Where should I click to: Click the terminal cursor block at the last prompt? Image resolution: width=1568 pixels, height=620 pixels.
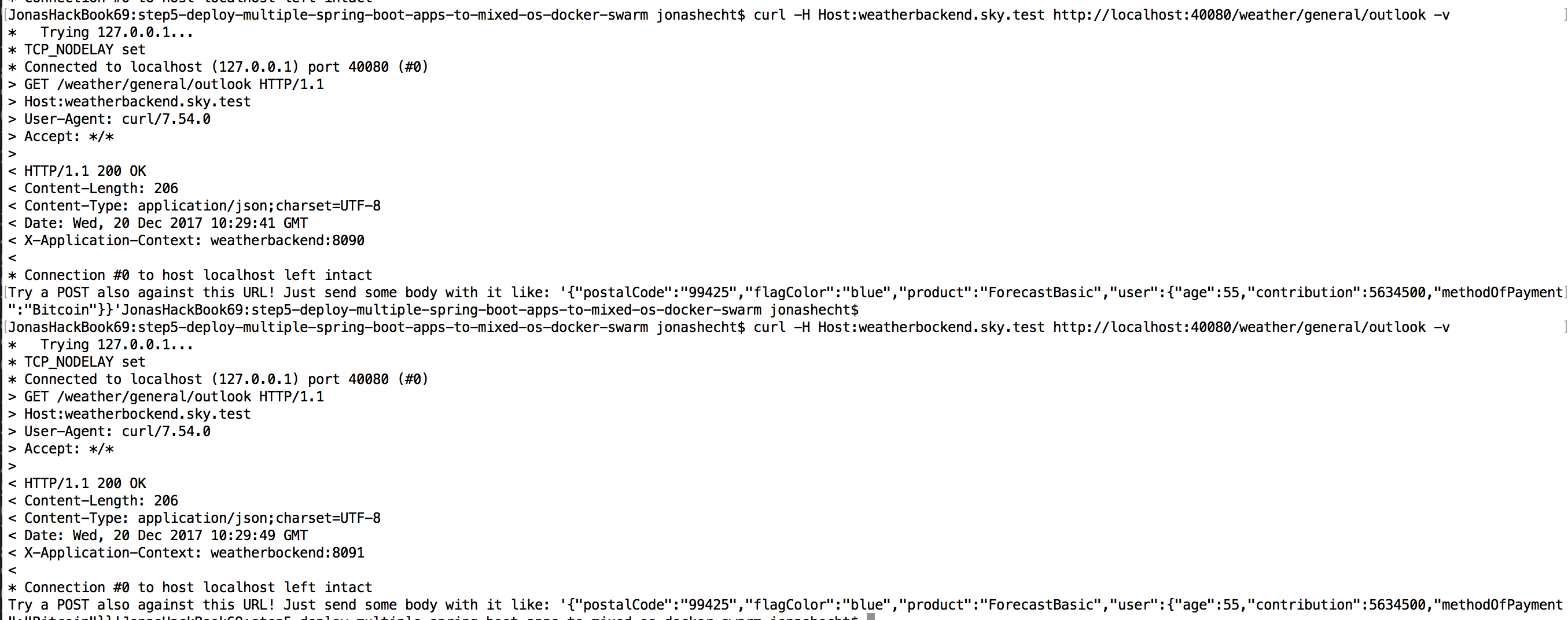(870, 617)
